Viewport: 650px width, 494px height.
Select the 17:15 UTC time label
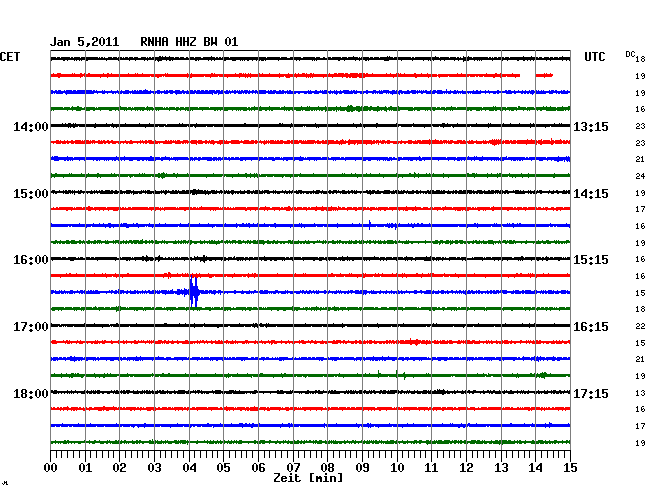[x=591, y=393]
